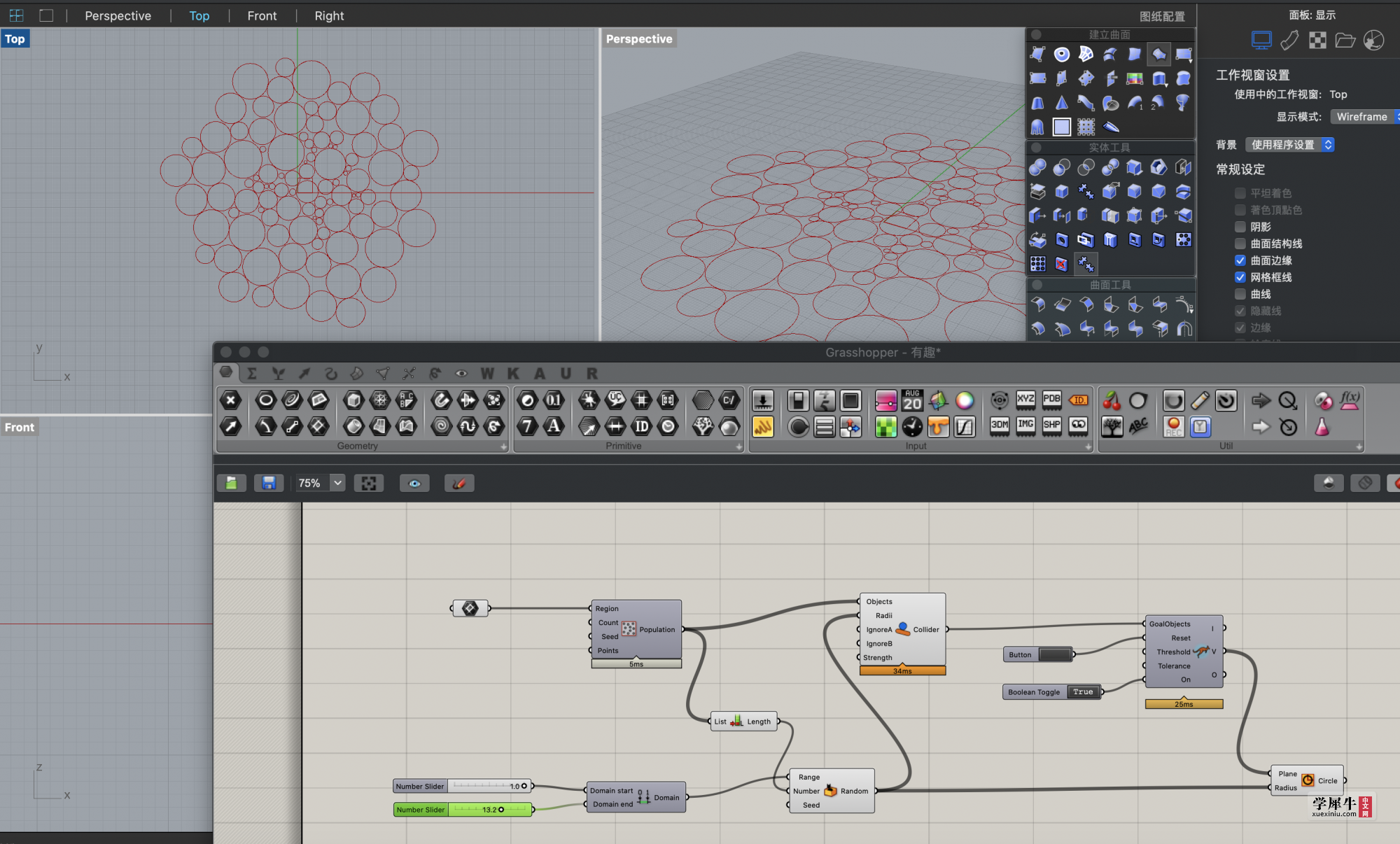This screenshot has height=844, width=1400.
Task: Expand the Geometry panel plus corner
Action: (503, 446)
